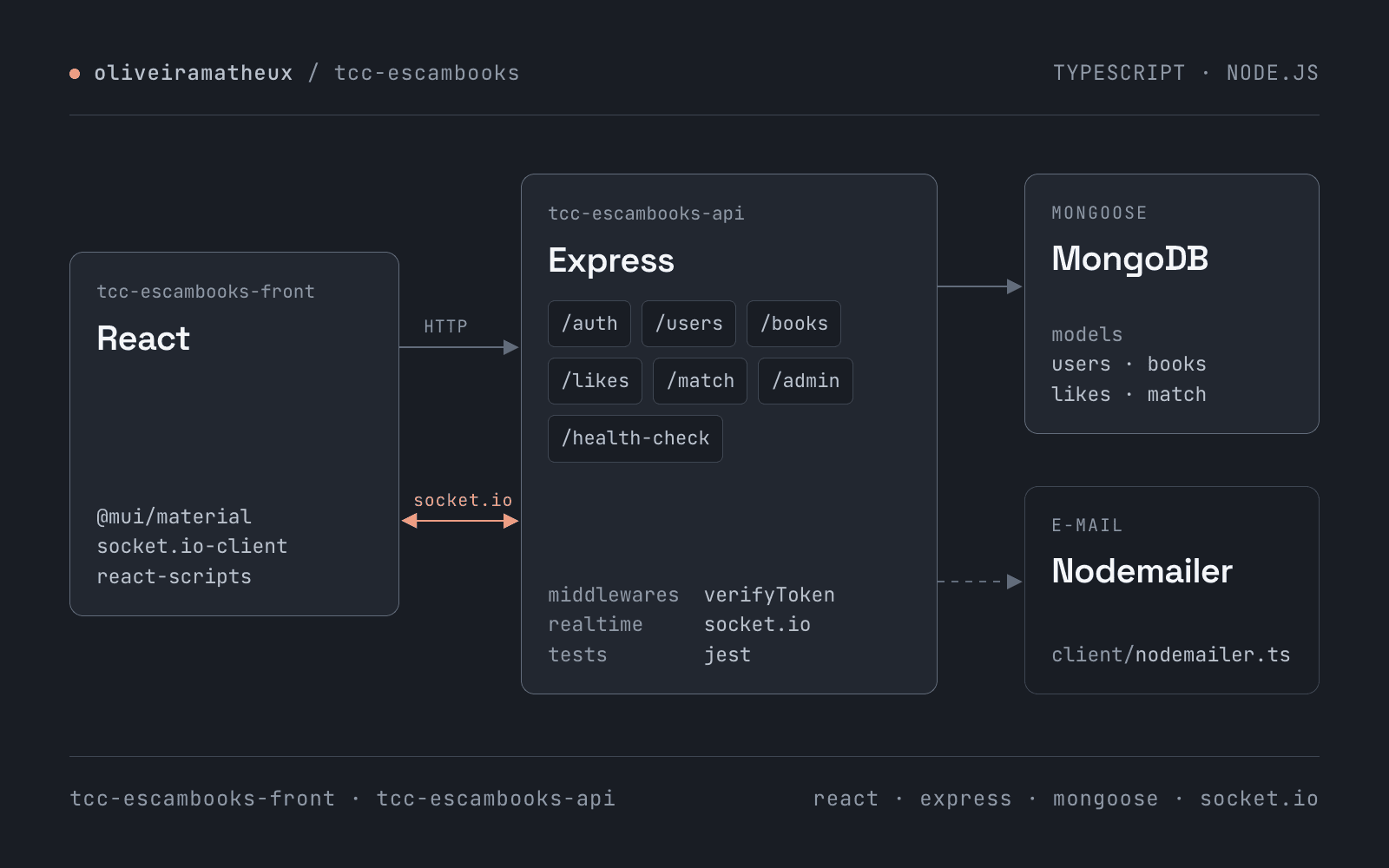Click the orange socket.io connection label
The image size is (1389, 868).
click(463, 500)
